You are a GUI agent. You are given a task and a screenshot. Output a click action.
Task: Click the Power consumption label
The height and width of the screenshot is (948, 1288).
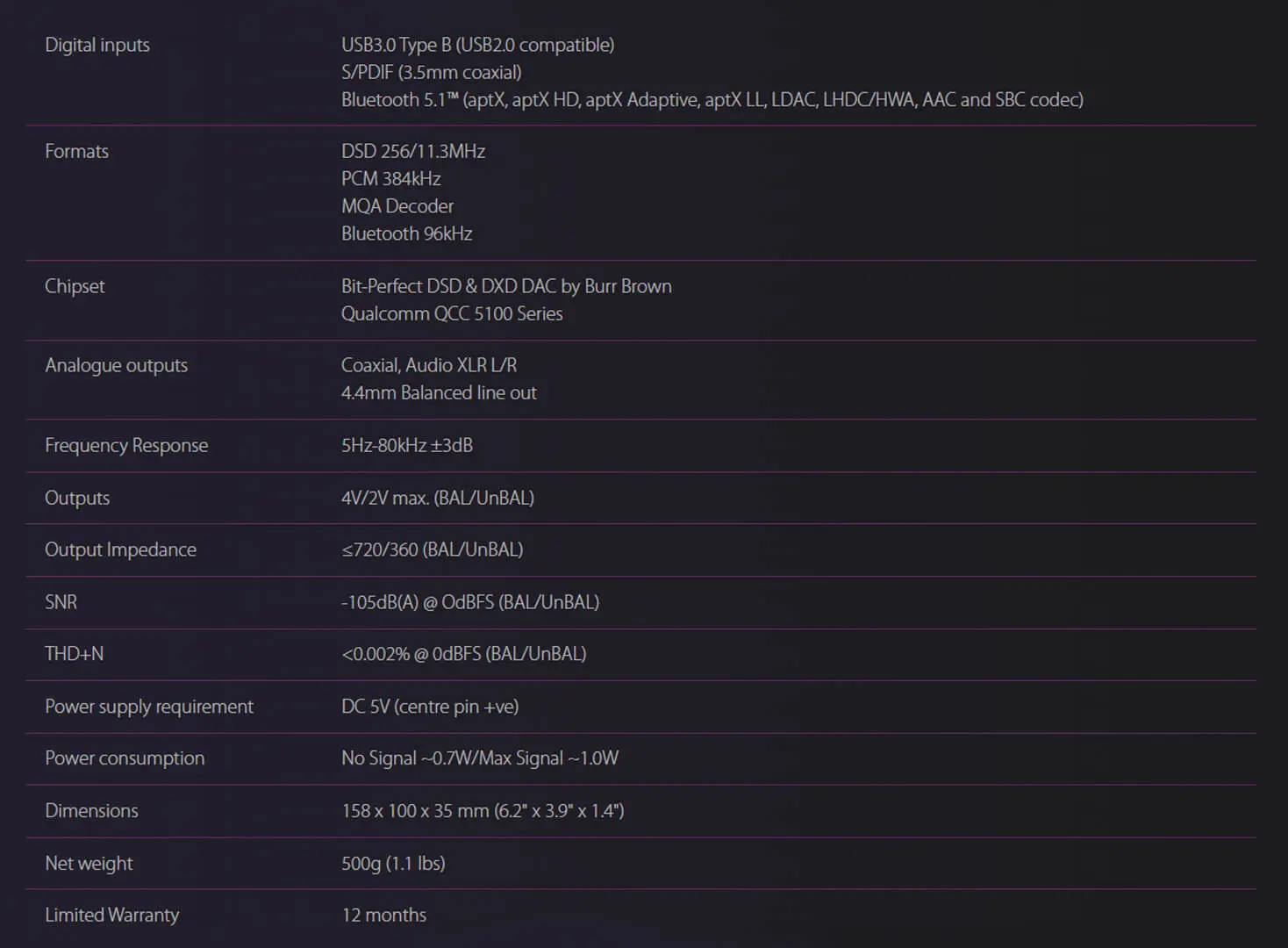tap(125, 758)
